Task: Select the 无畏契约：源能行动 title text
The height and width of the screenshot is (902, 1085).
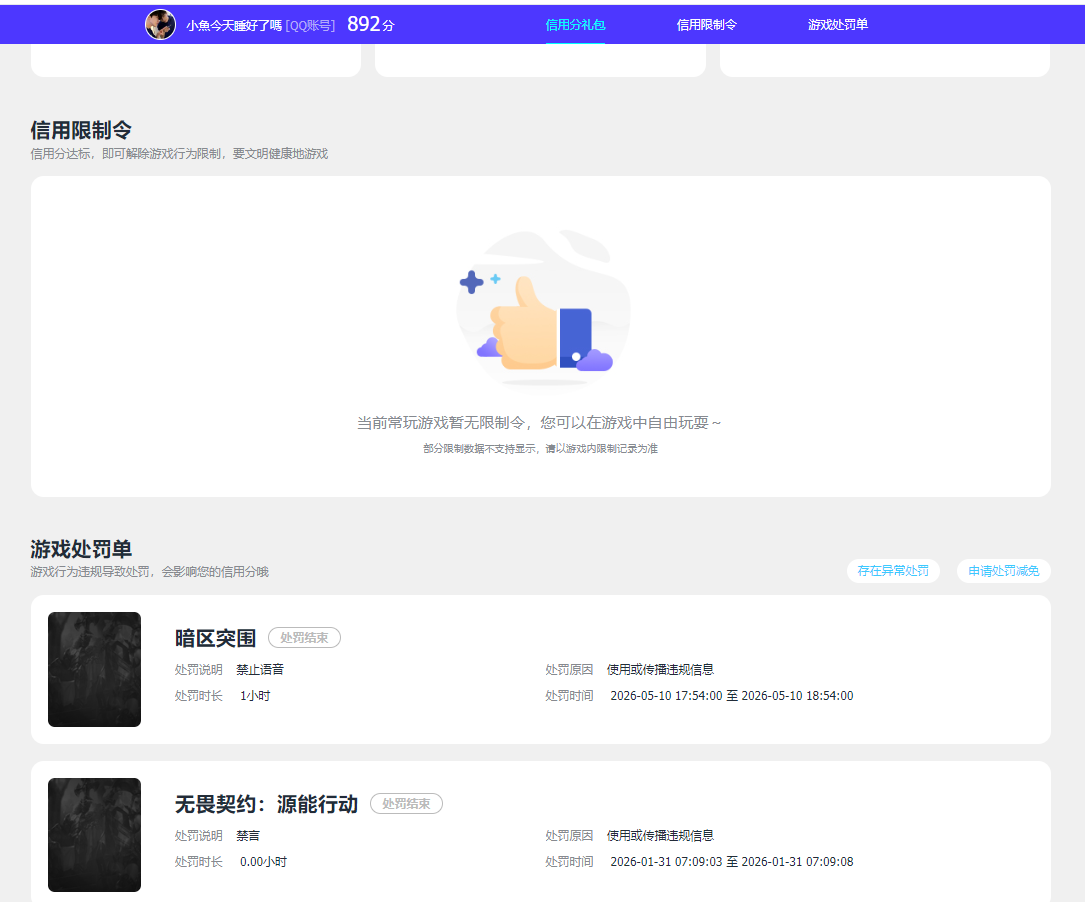Action: (266, 804)
